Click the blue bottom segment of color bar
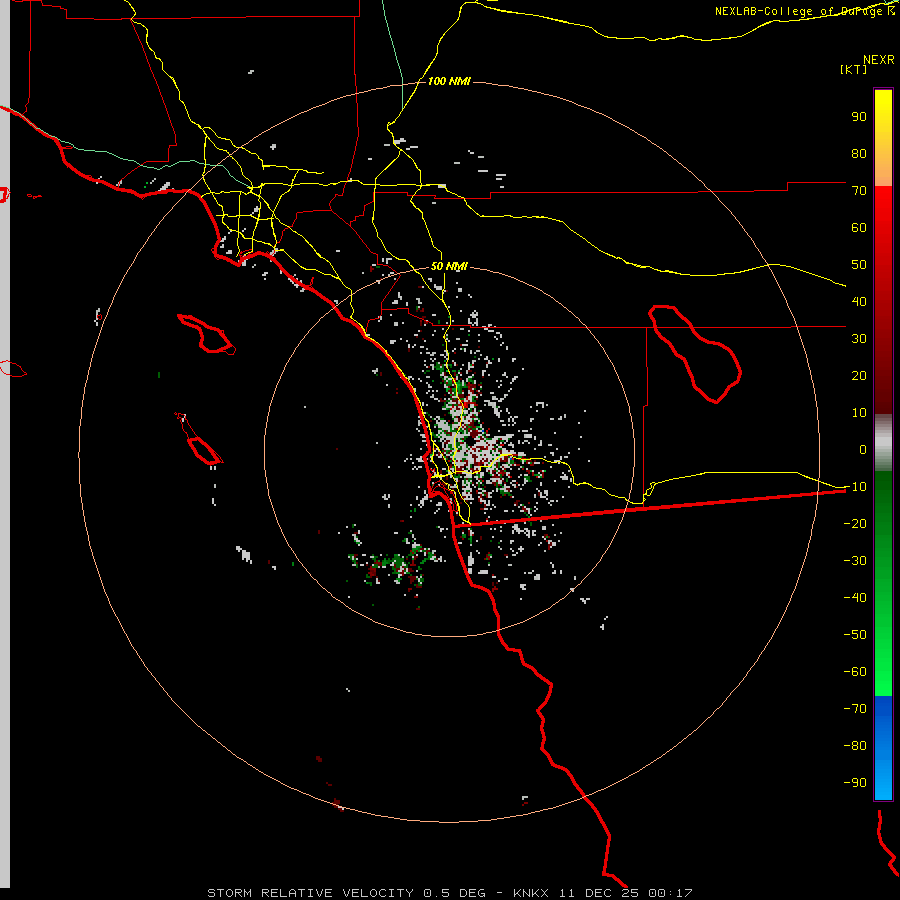This screenshot has width=900, height=900. coord(883,748)
